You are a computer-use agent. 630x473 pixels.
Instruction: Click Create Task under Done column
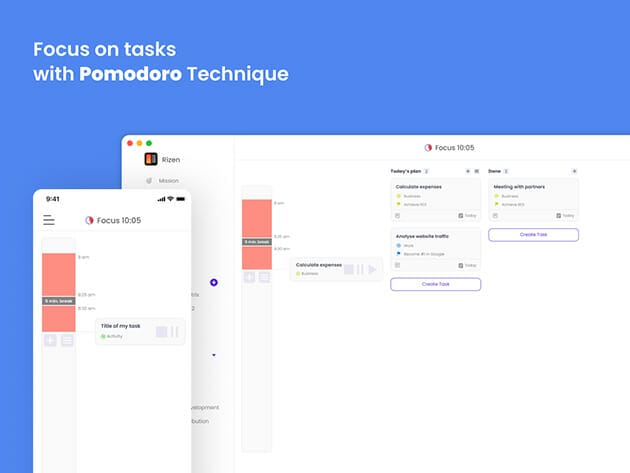pyautogui.click(x=533, y=235)
